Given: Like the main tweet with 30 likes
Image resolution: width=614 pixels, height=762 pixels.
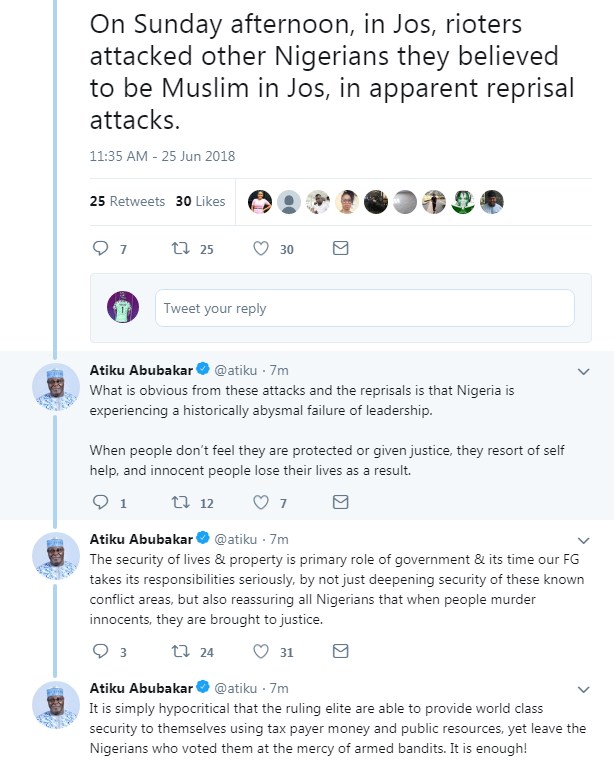Looking at the screenshot, I should pyautogui.click(x=261, y=248).
